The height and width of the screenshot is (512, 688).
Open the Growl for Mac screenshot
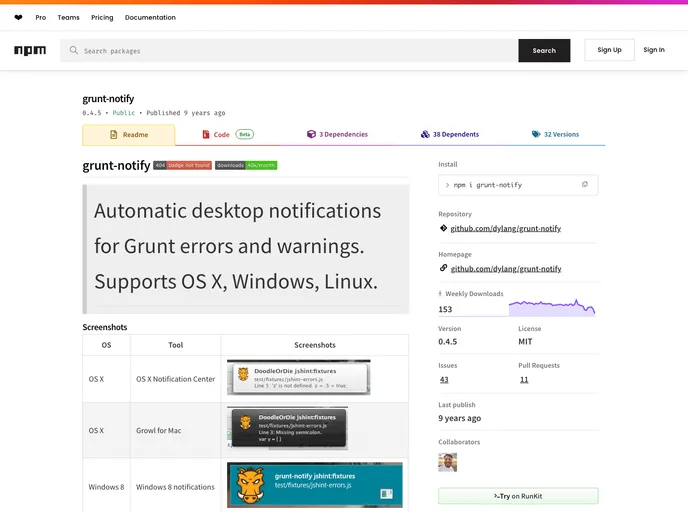click(x=287, y=429)
